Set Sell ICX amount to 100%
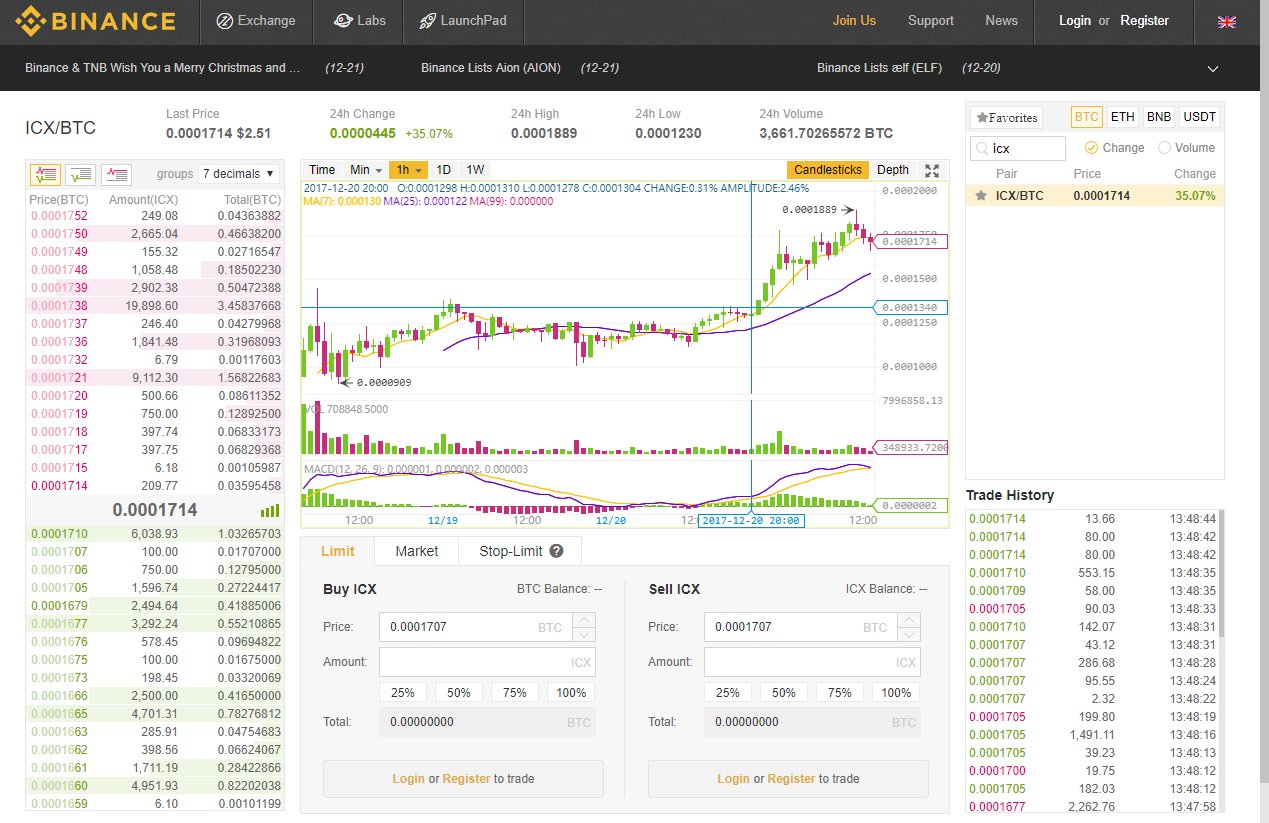 pyautogui.click(x=896, y=693)
